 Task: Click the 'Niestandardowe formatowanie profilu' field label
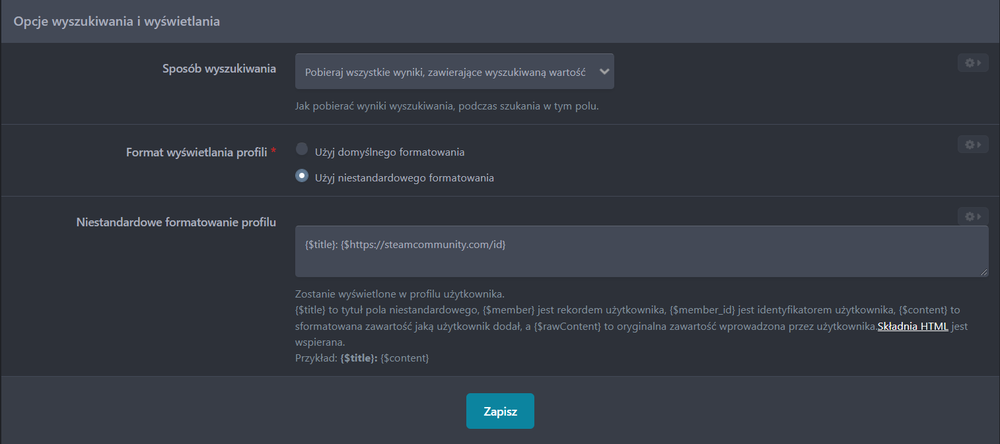(176, 221)
